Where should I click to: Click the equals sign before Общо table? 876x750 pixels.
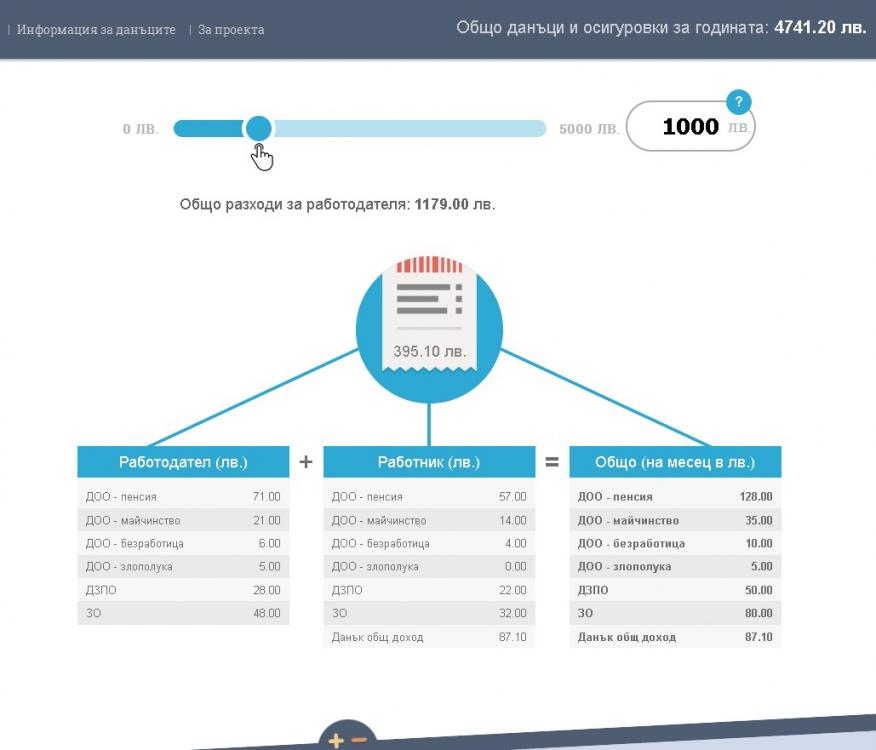551,462
